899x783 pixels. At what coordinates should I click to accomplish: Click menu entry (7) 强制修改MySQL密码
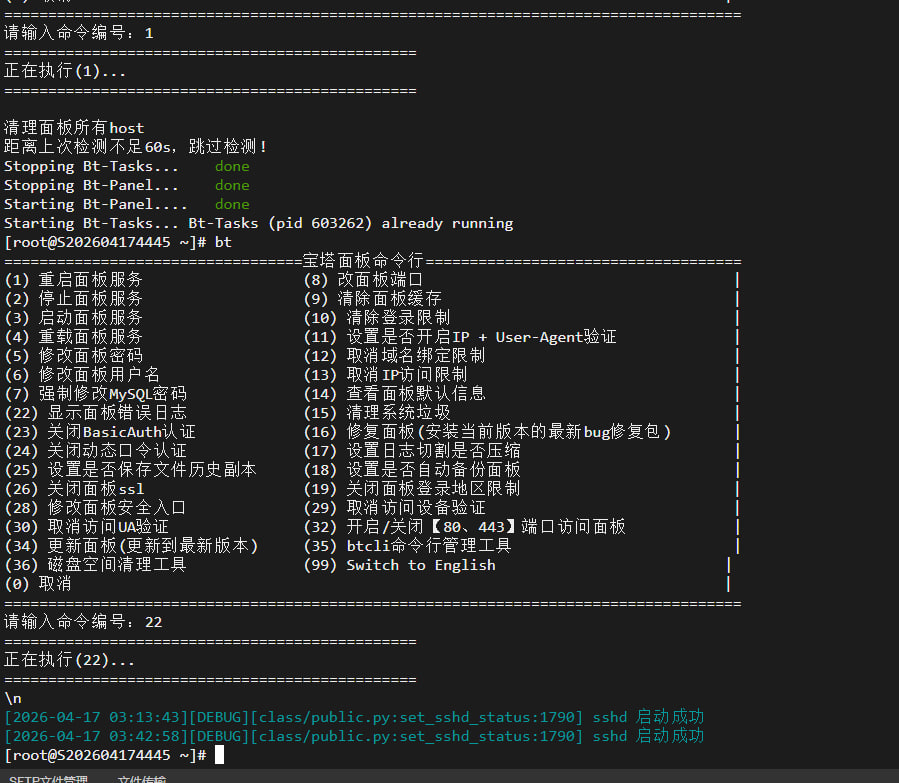[95, 394]
